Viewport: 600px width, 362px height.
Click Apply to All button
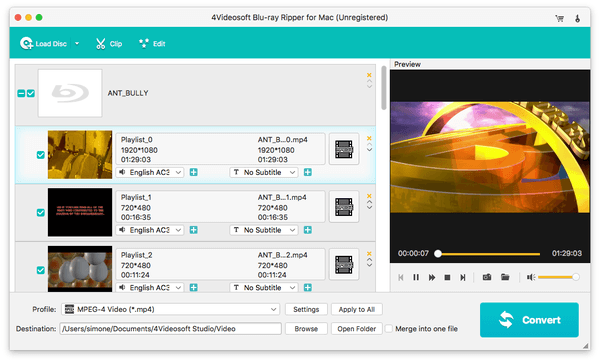point(357,309)
